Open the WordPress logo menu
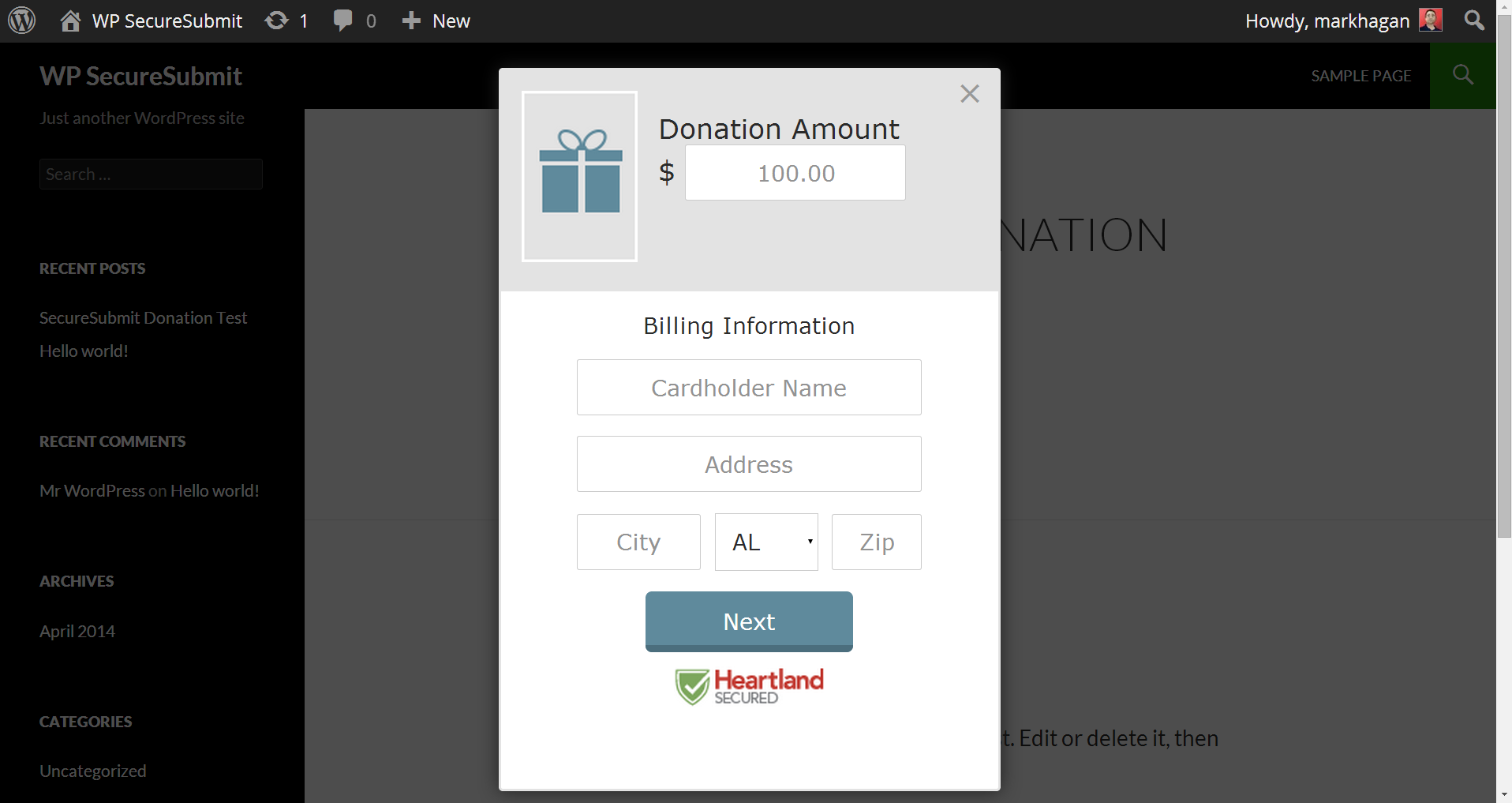Image resolution: width=1512 pixels, height=803 pixels. (x=22, y=21)
